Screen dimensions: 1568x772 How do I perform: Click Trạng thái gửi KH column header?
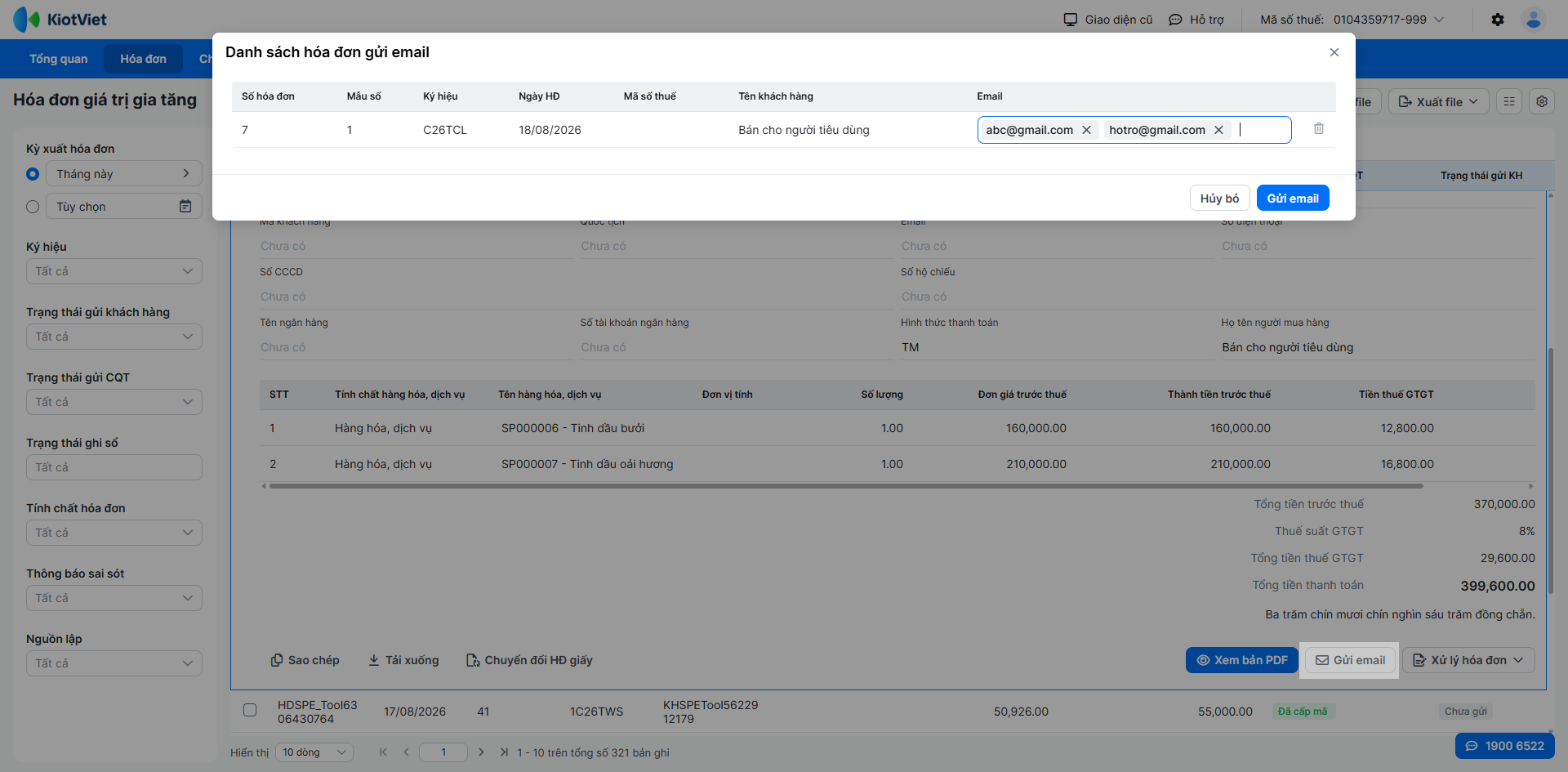point(1481,176)
